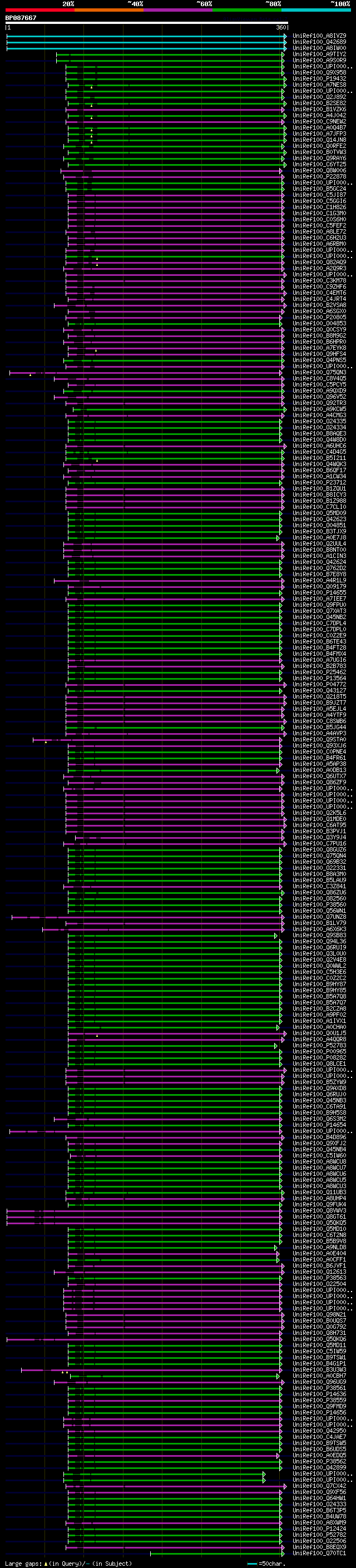356x1568 pixels.
Task: Select hit label UniRef100_Q2J892
Action: click(x=319, y=97)
